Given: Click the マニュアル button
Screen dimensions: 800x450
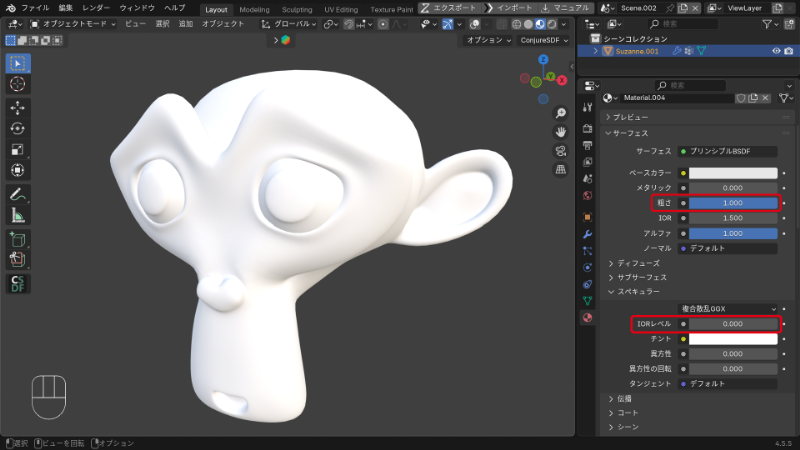Looking at the screenshot, I should tap(567, 7).
